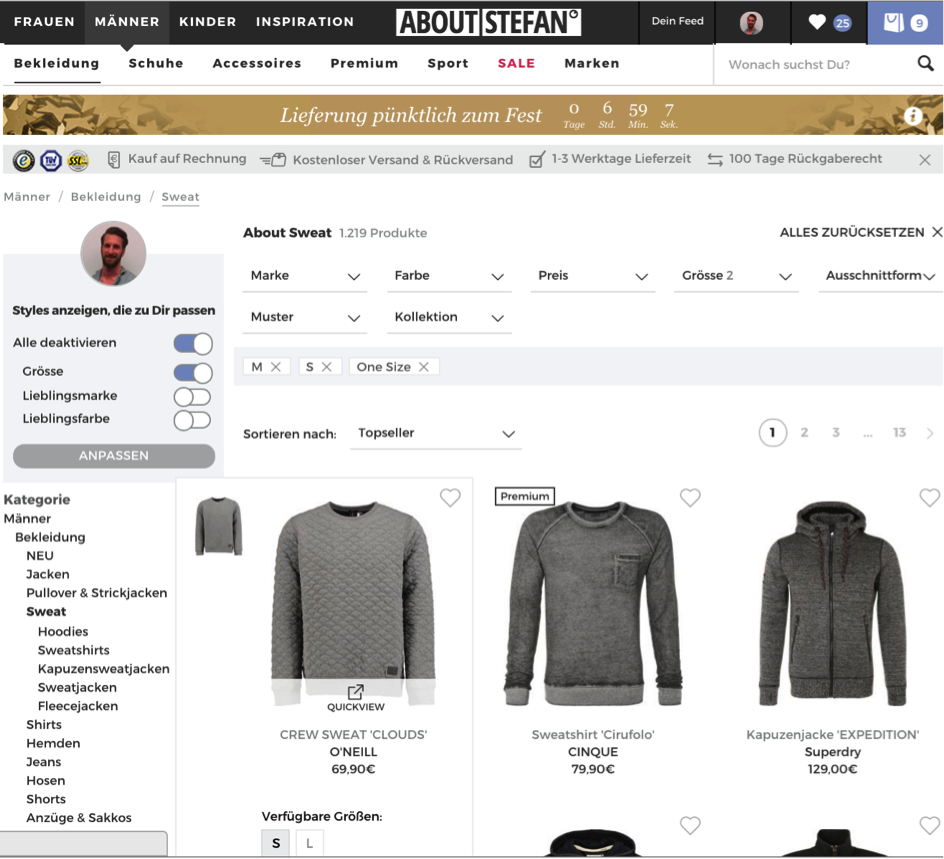Click the Trusted Shops e badge
This screenshot has width=944, height=859.
24,161
